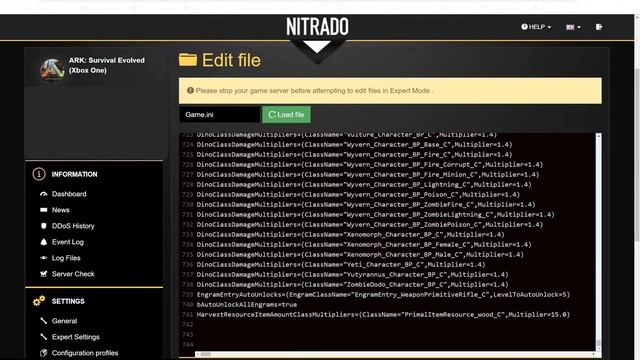Click line 741 HarvestResourceItemAmountClassMultipliers text
Image resolution: width=640 pixels, height=360 pixels.
click(x=383, y=315)
